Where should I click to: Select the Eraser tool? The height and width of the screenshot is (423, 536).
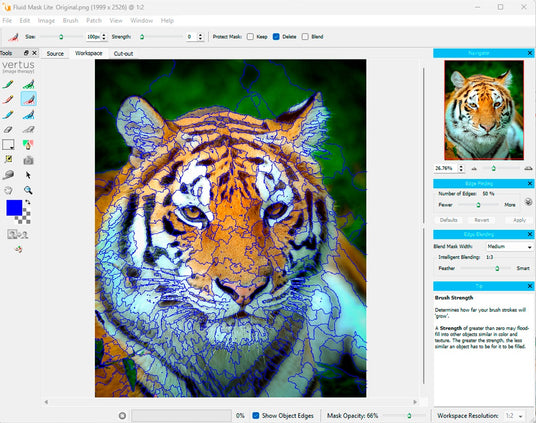click(8, 130)
